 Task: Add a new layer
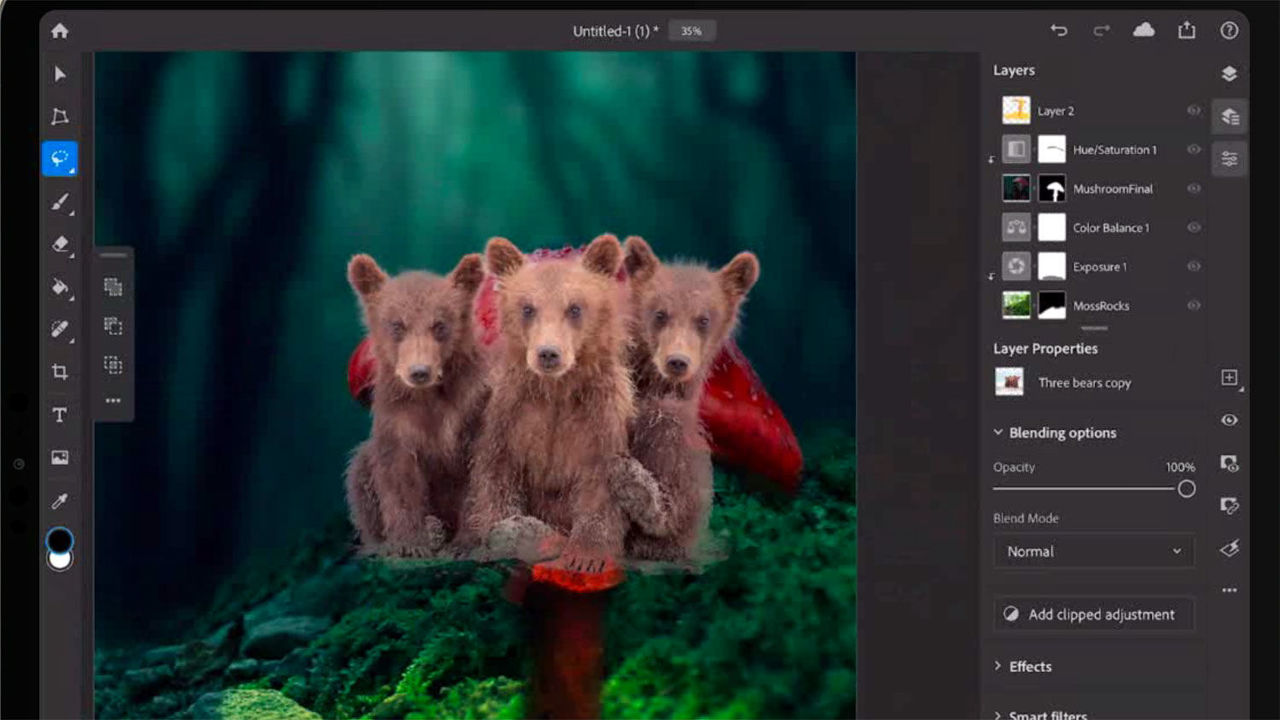click(1230, 377)
